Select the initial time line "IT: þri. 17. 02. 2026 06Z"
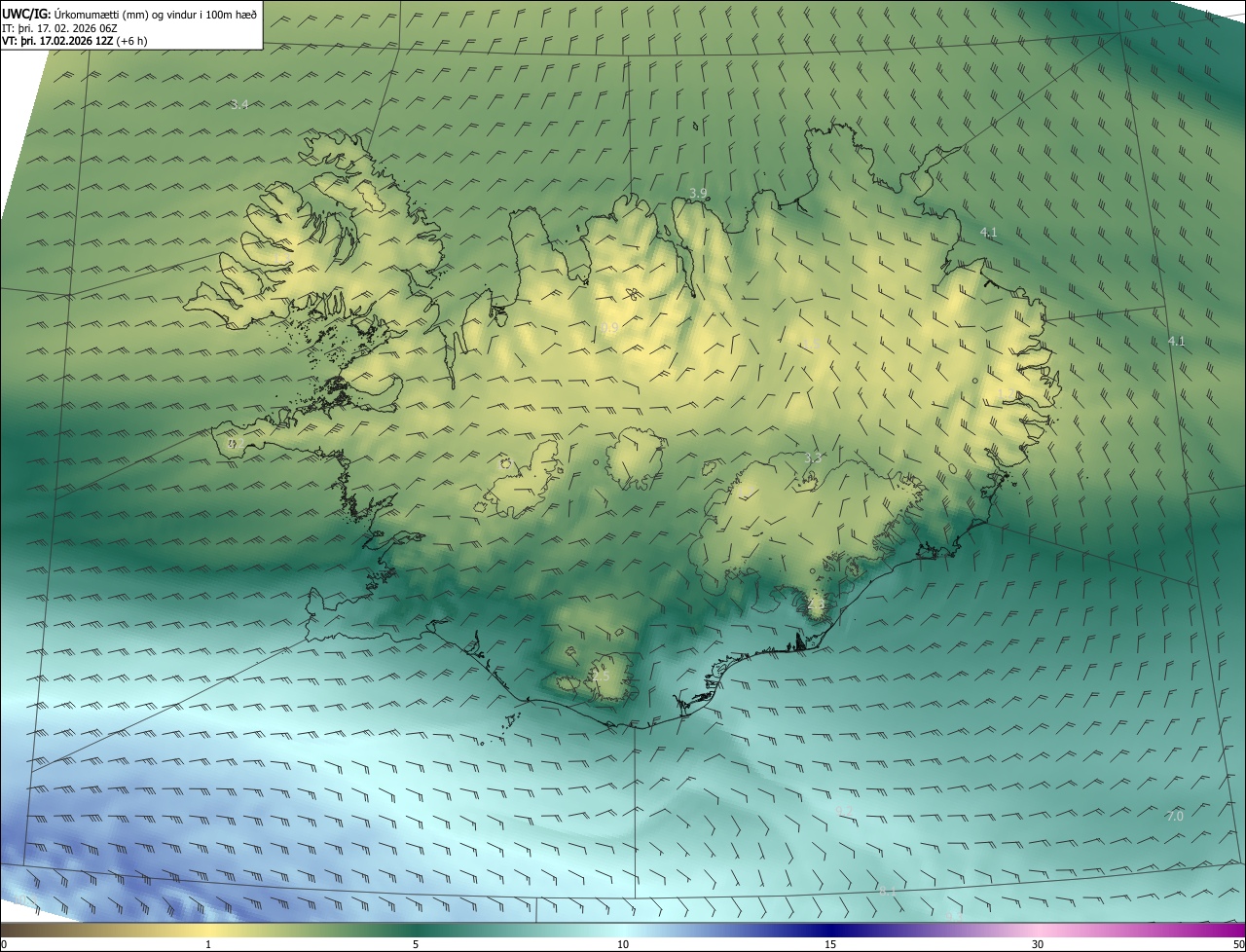 59,27
